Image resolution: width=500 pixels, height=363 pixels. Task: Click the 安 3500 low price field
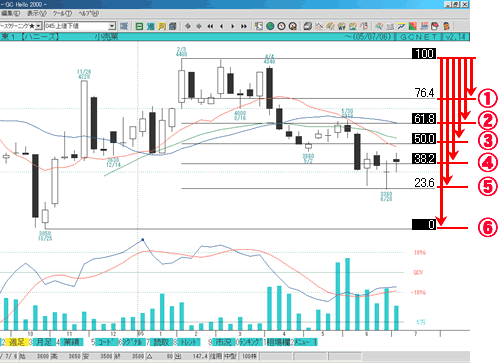click(x=97, y=356)
